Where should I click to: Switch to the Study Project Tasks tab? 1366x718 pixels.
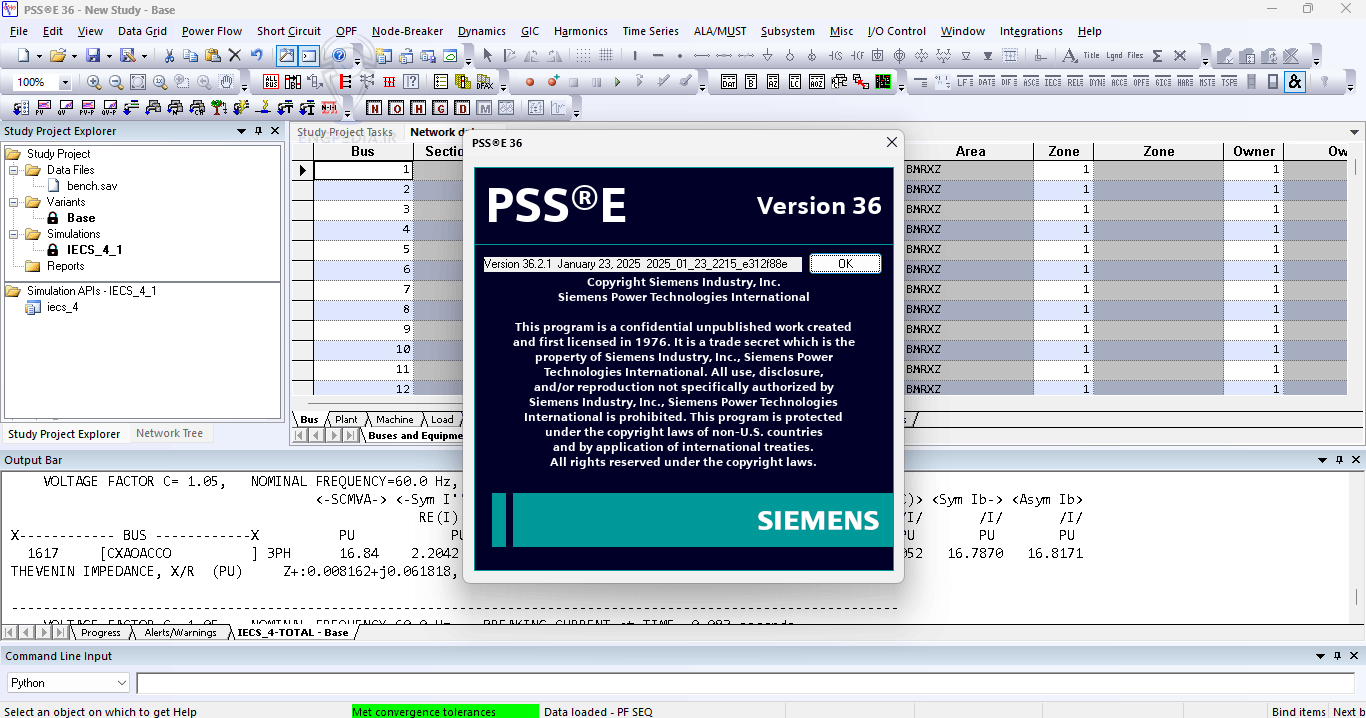tap(345, 132)
